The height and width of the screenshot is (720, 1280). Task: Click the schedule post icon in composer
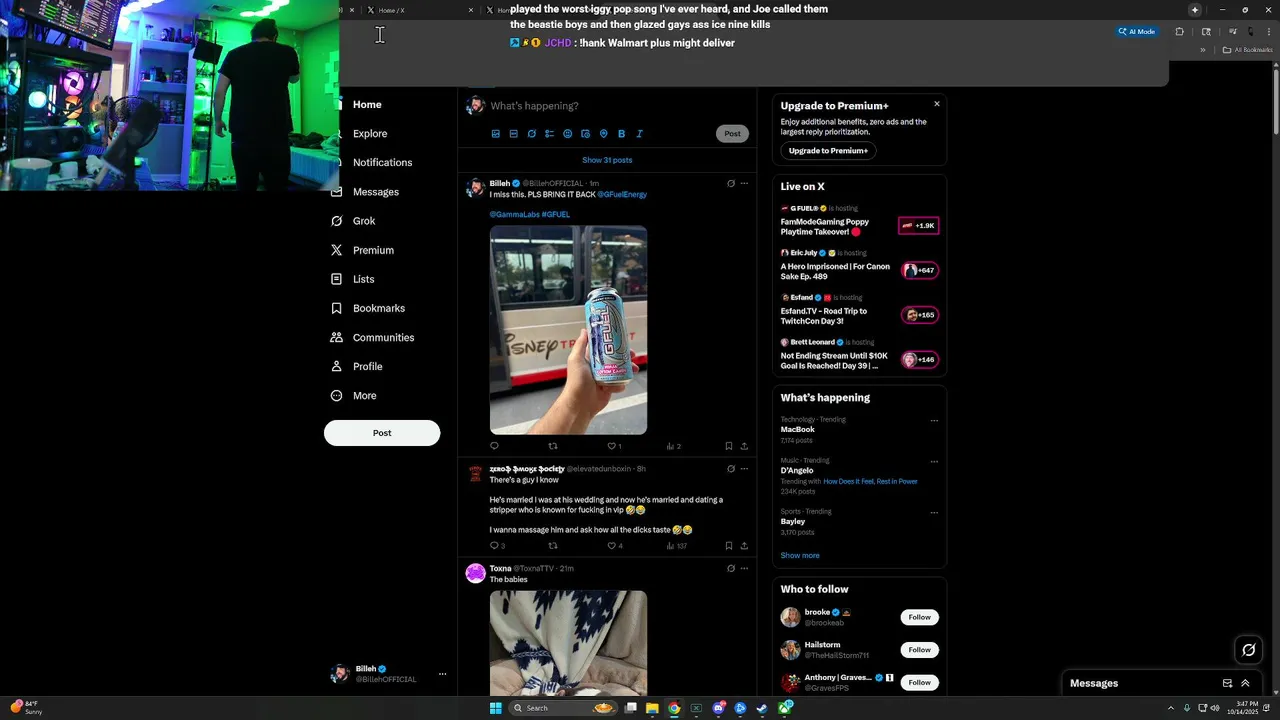586,134
